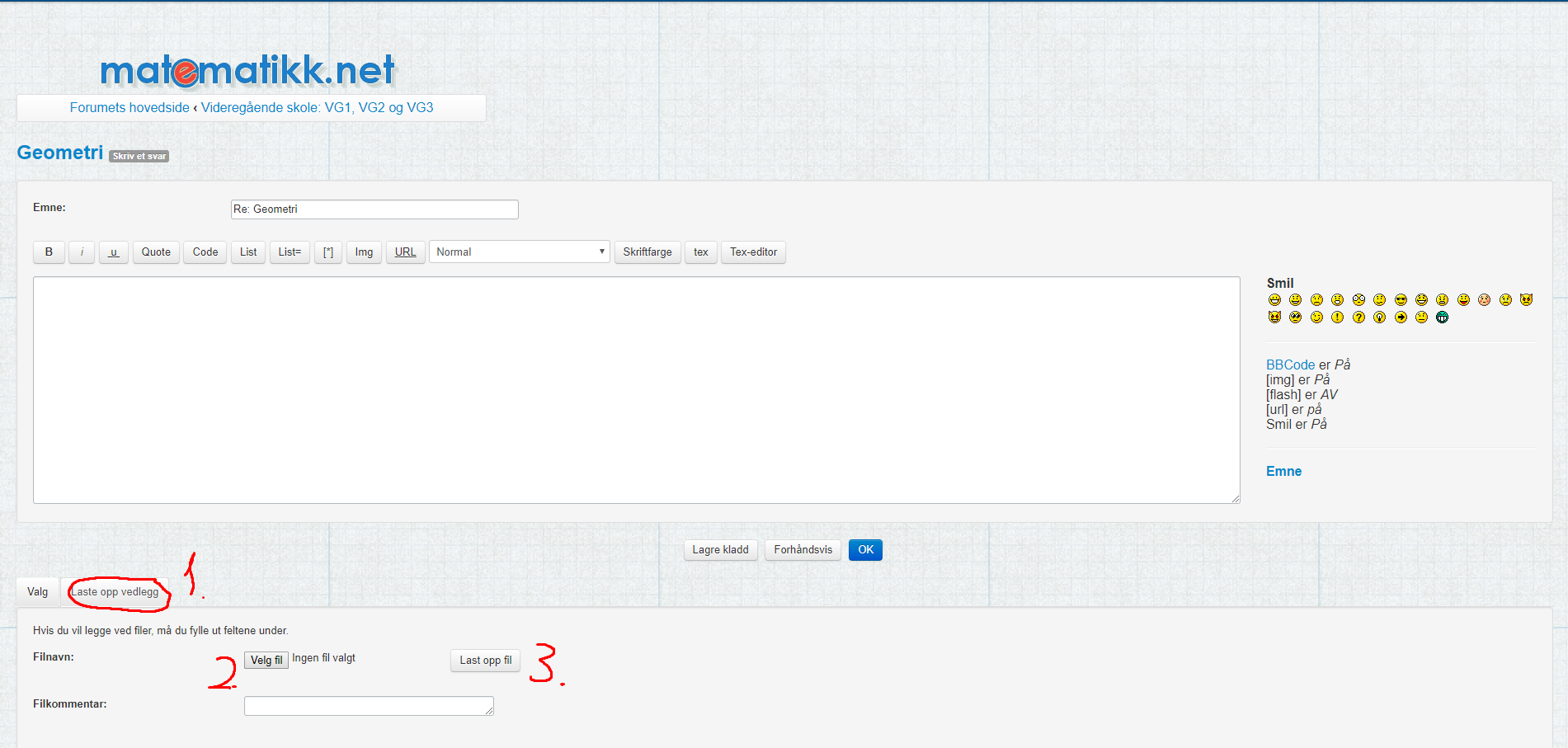Insert the exclamation mark smiley
1568x748 pixels.
tap(1337, 318)
